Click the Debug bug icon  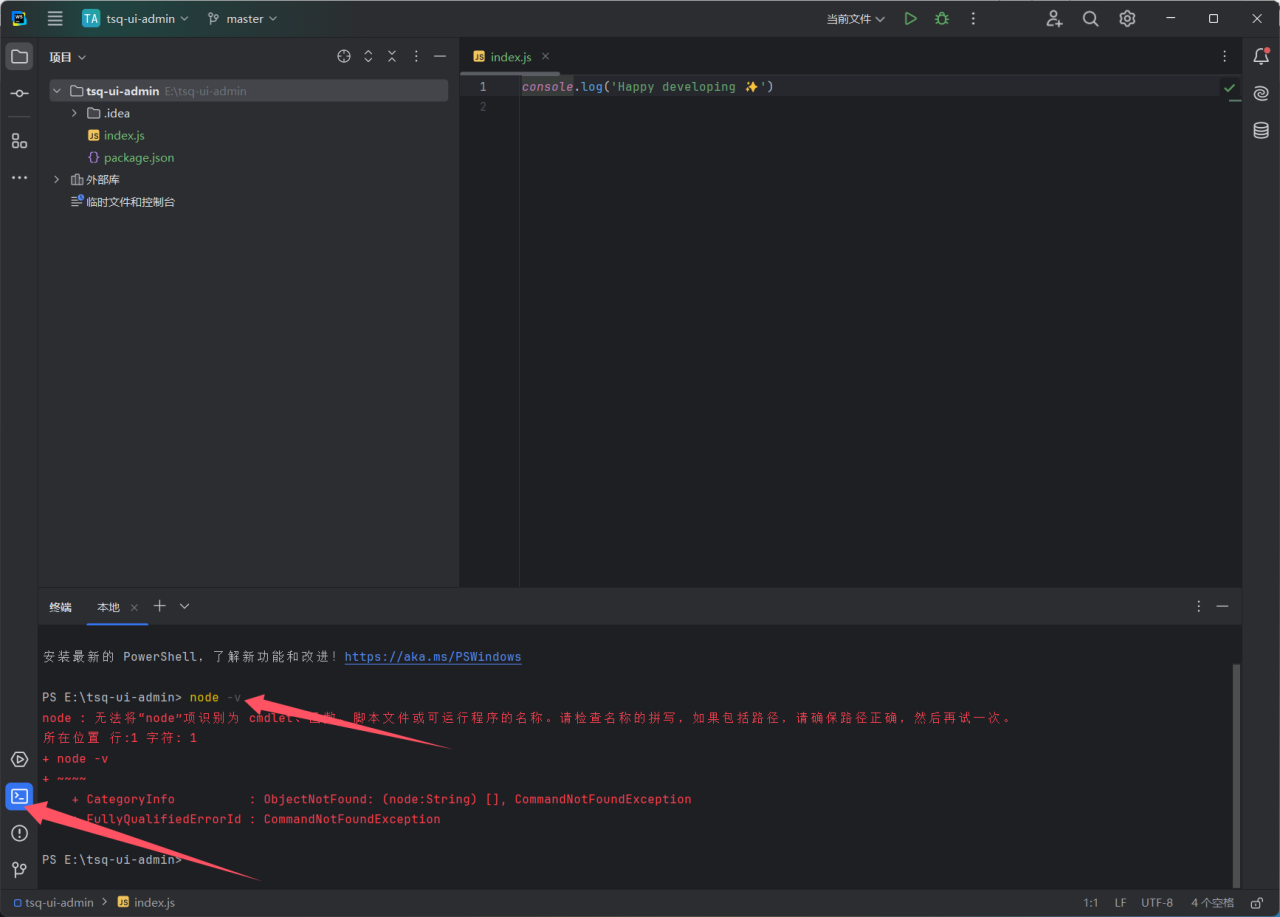tap(942, 19)
